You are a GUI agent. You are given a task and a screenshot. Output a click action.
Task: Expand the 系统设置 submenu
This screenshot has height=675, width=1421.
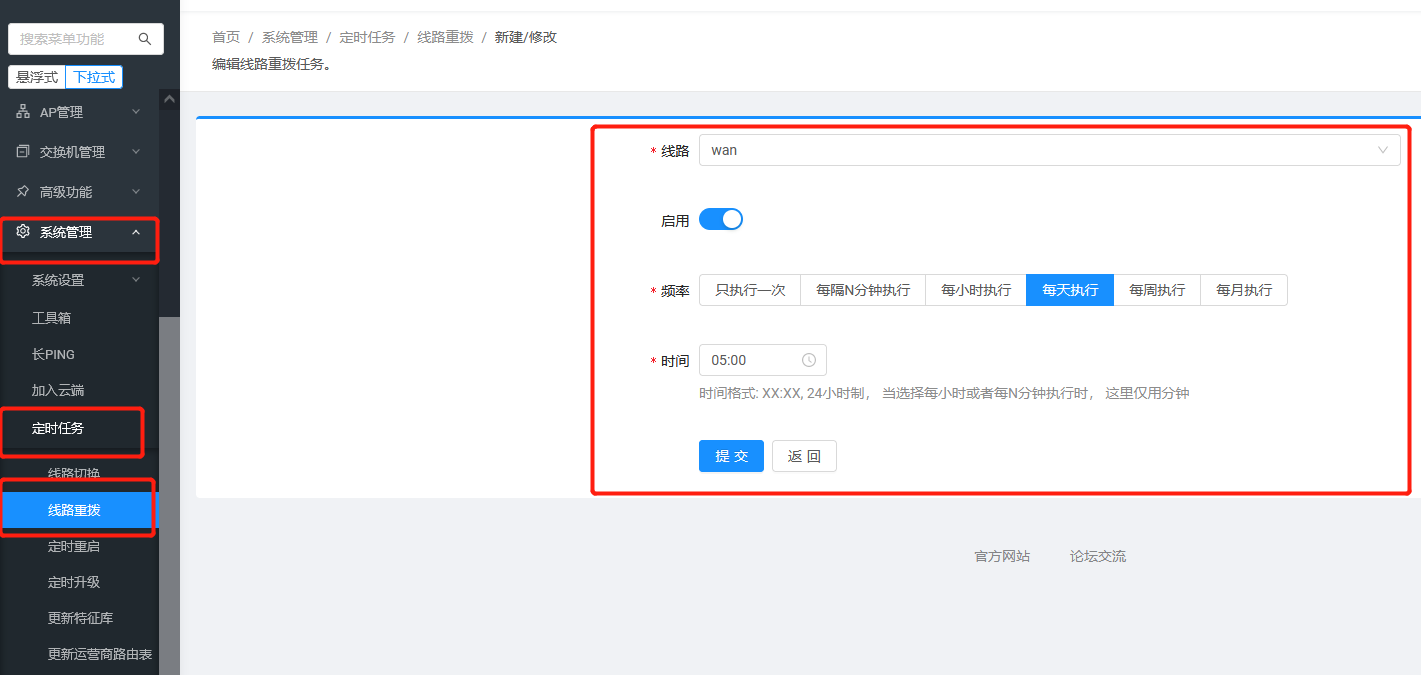tap(136, 280)
